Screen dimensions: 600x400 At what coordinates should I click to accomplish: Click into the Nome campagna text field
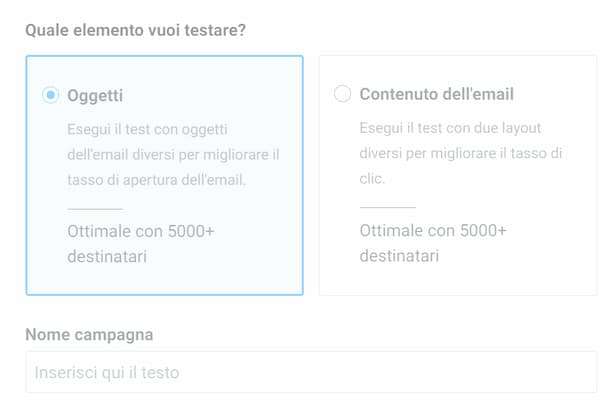point(310,373)
